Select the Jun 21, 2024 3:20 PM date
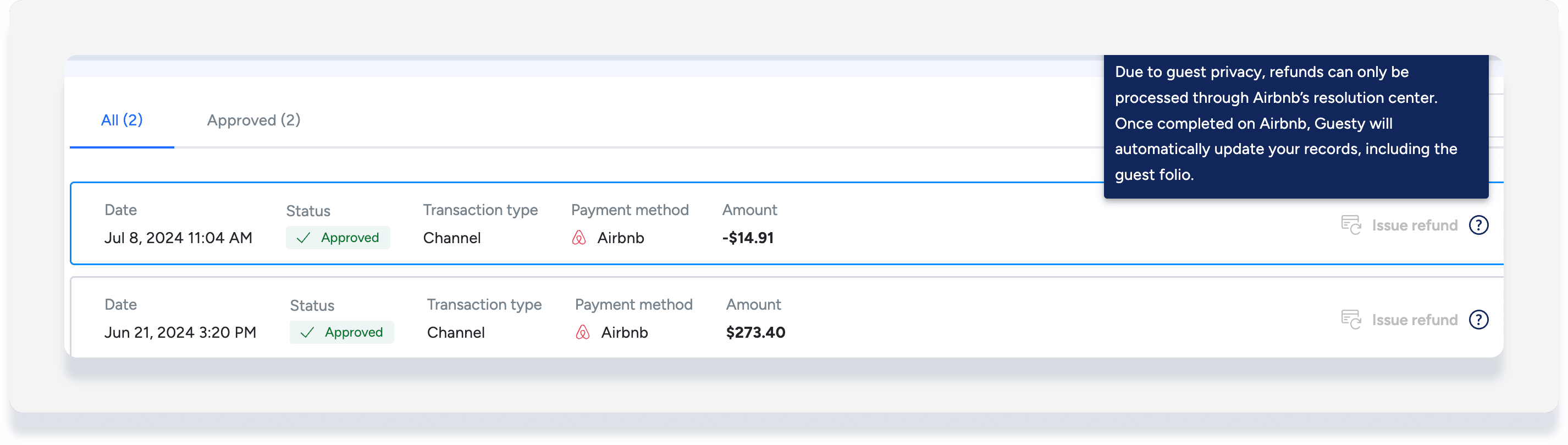The width and height of the screenshot is (1568, 445). [180, 332]
